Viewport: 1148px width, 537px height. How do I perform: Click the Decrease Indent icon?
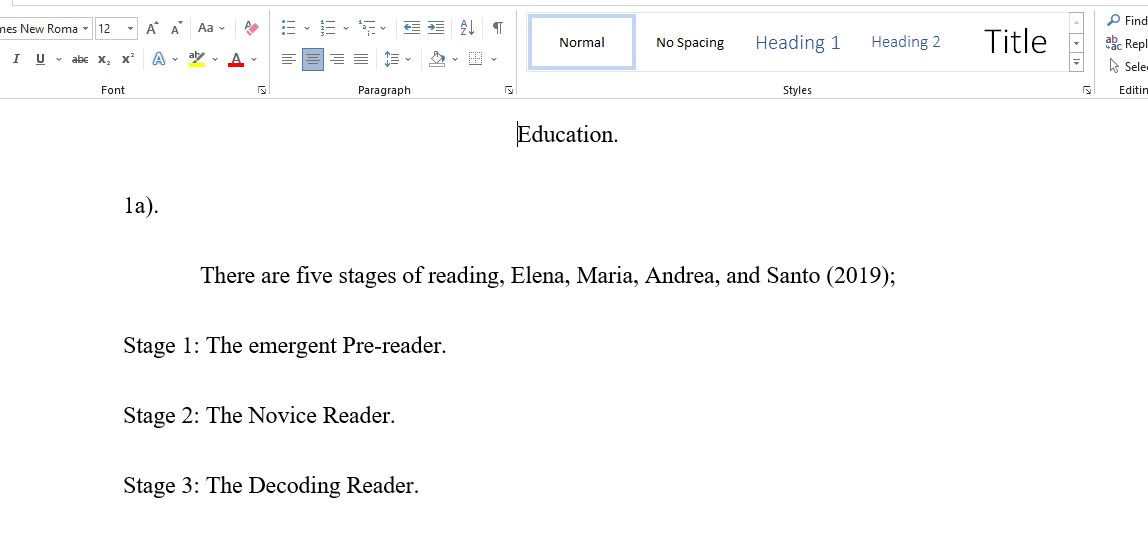(x=412, y=29)
